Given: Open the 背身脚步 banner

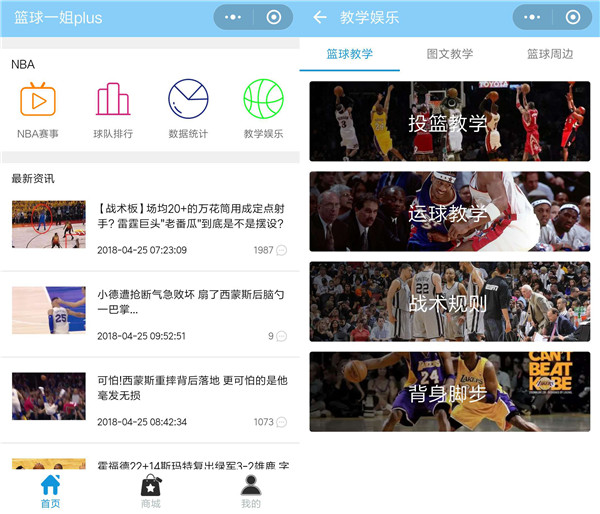Looking at the screenshot, I should click(x=450, y=392).
